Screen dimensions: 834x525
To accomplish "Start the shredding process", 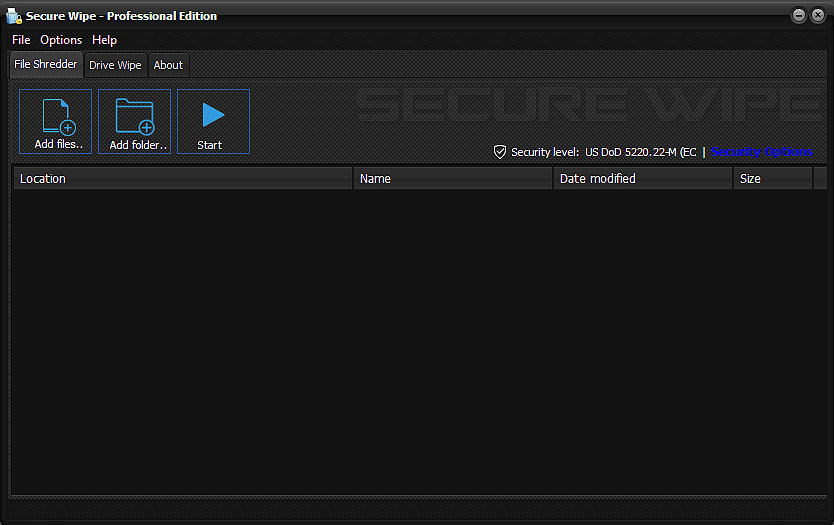I will [213, 121].
